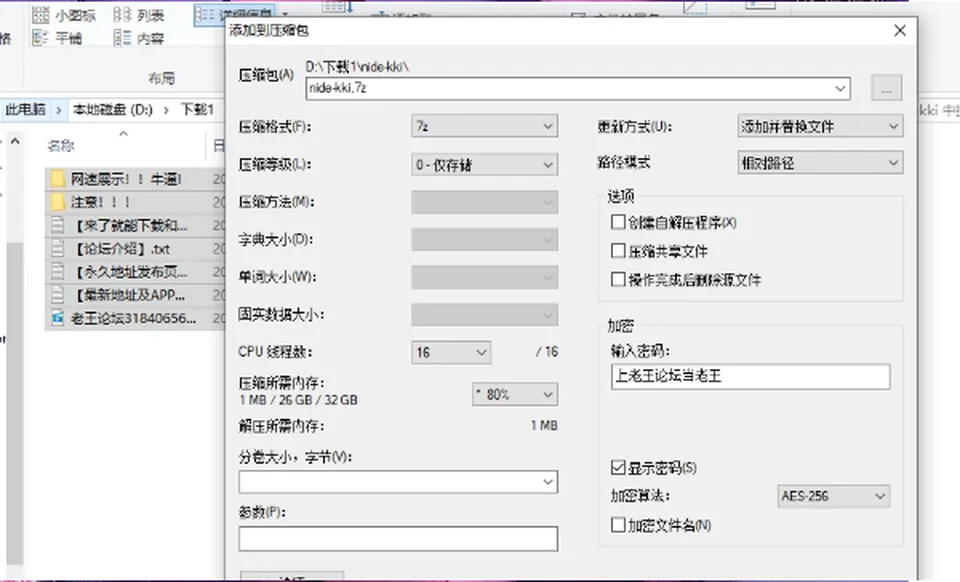Click the folder icon beside 注意！！！

click(x=58, y=202)
